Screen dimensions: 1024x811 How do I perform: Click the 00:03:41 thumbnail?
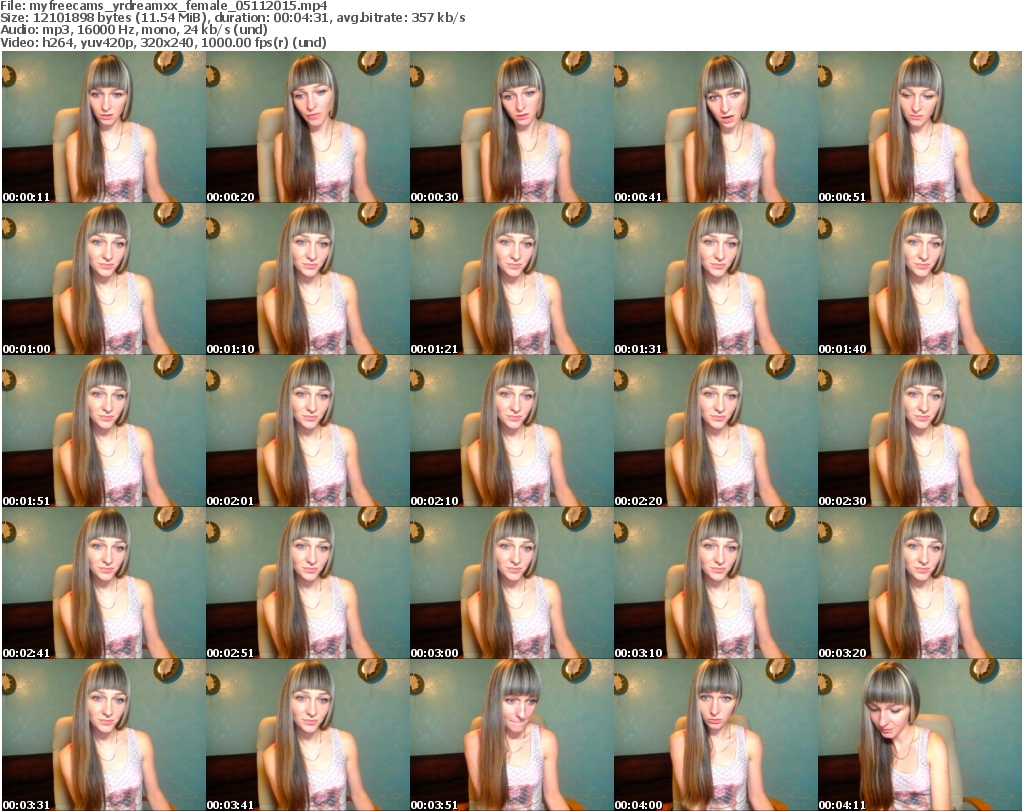[x=308, y=735]
